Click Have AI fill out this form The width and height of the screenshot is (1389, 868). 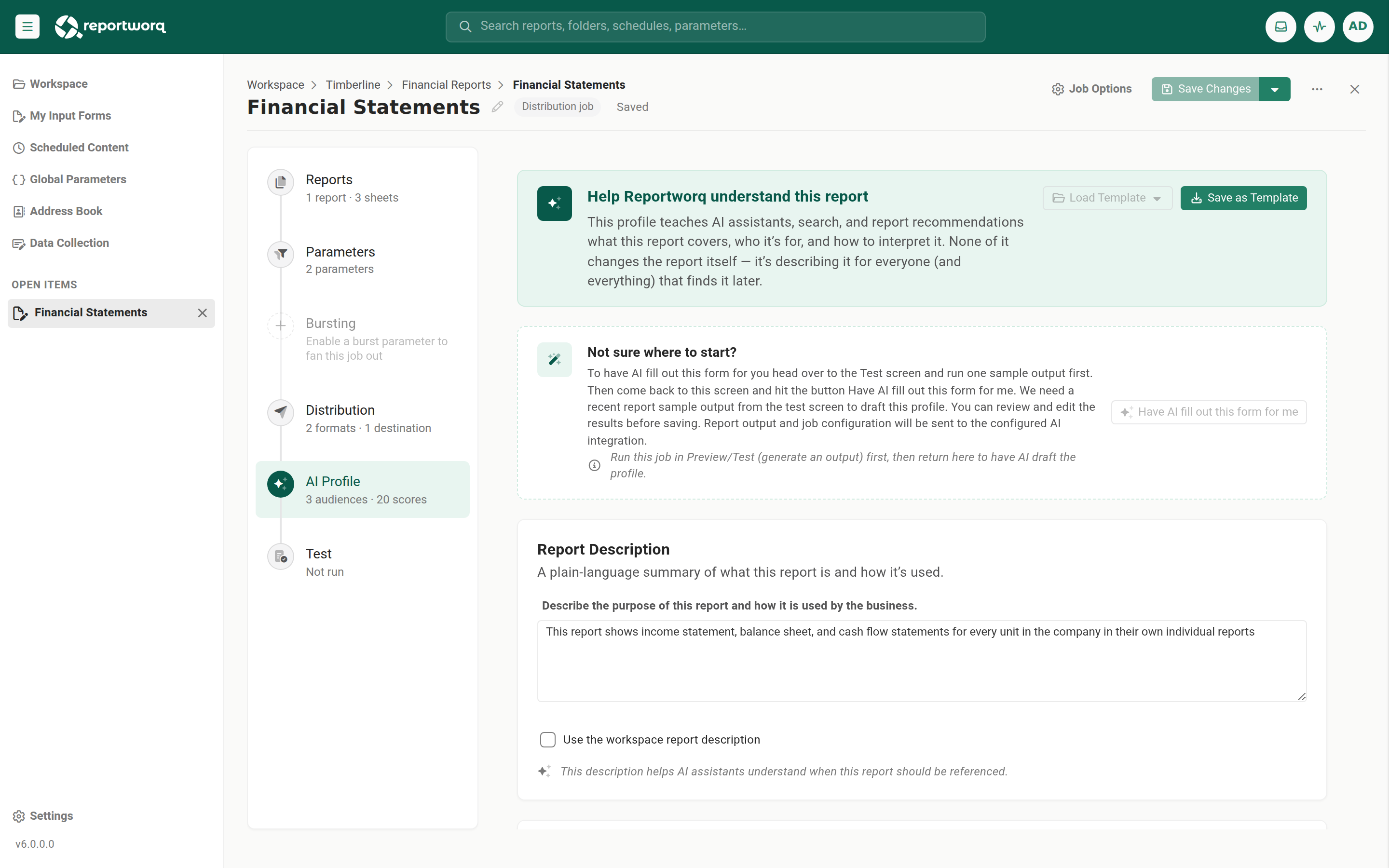(x=1209, y=412)
